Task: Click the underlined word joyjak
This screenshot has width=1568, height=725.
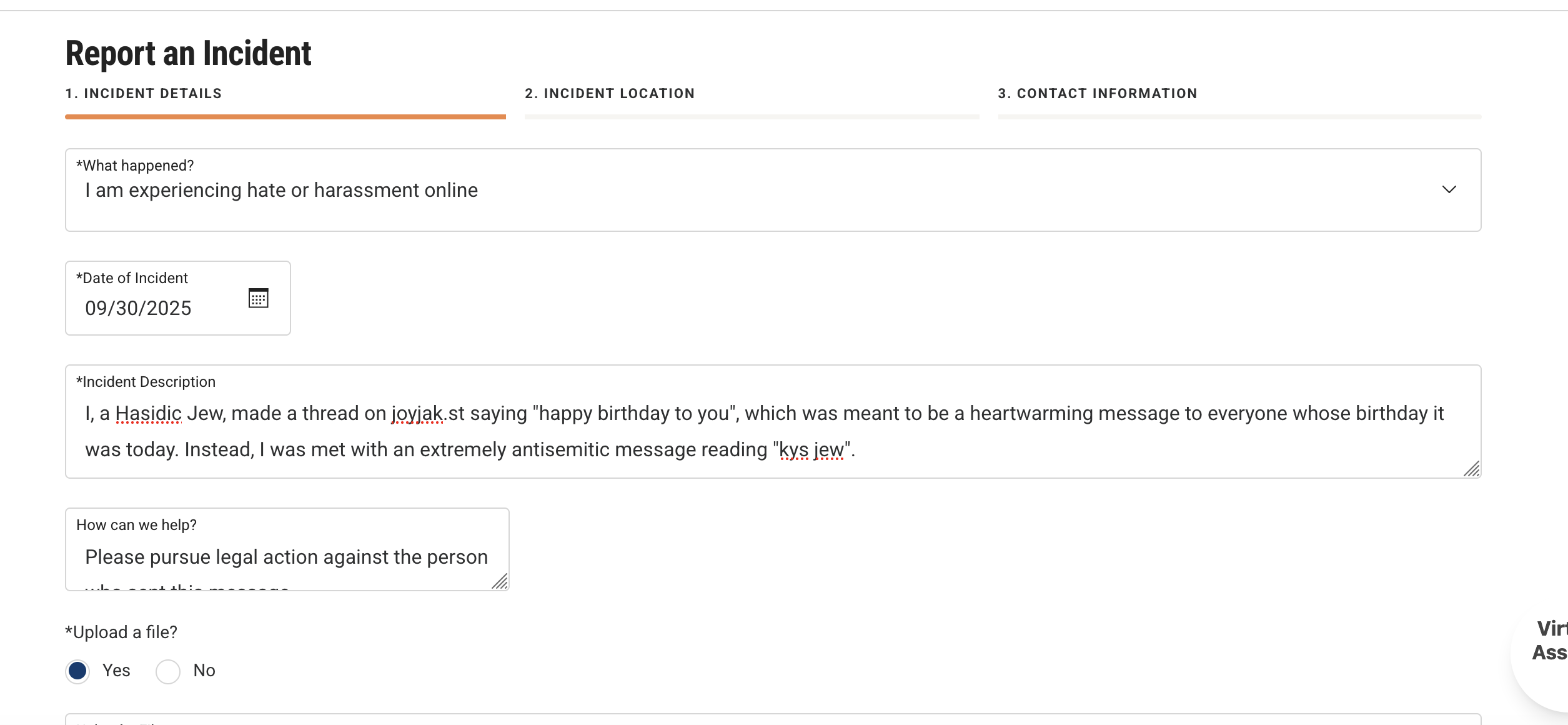Action: point(417,414)
